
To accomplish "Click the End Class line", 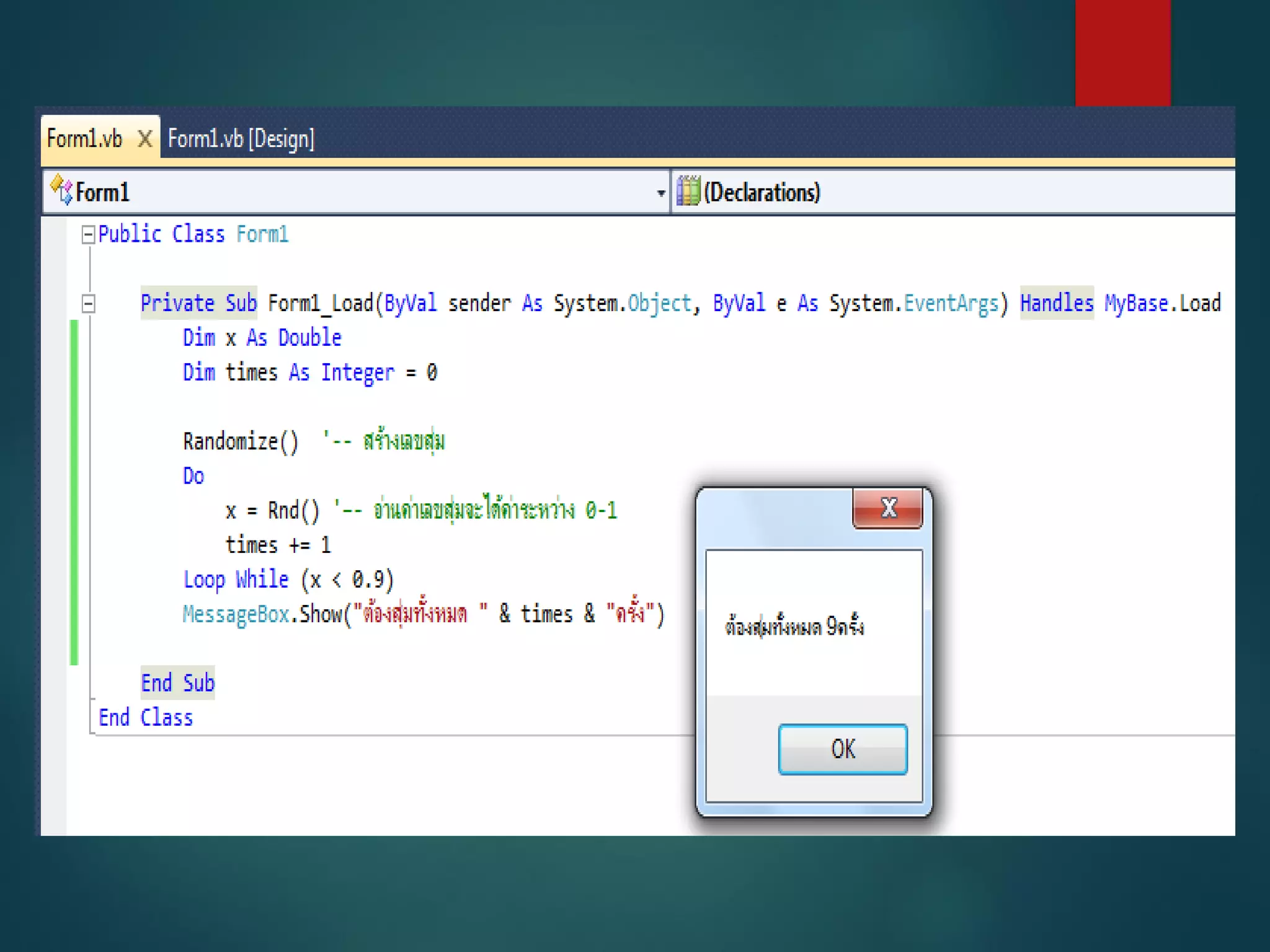I will 146,718.
